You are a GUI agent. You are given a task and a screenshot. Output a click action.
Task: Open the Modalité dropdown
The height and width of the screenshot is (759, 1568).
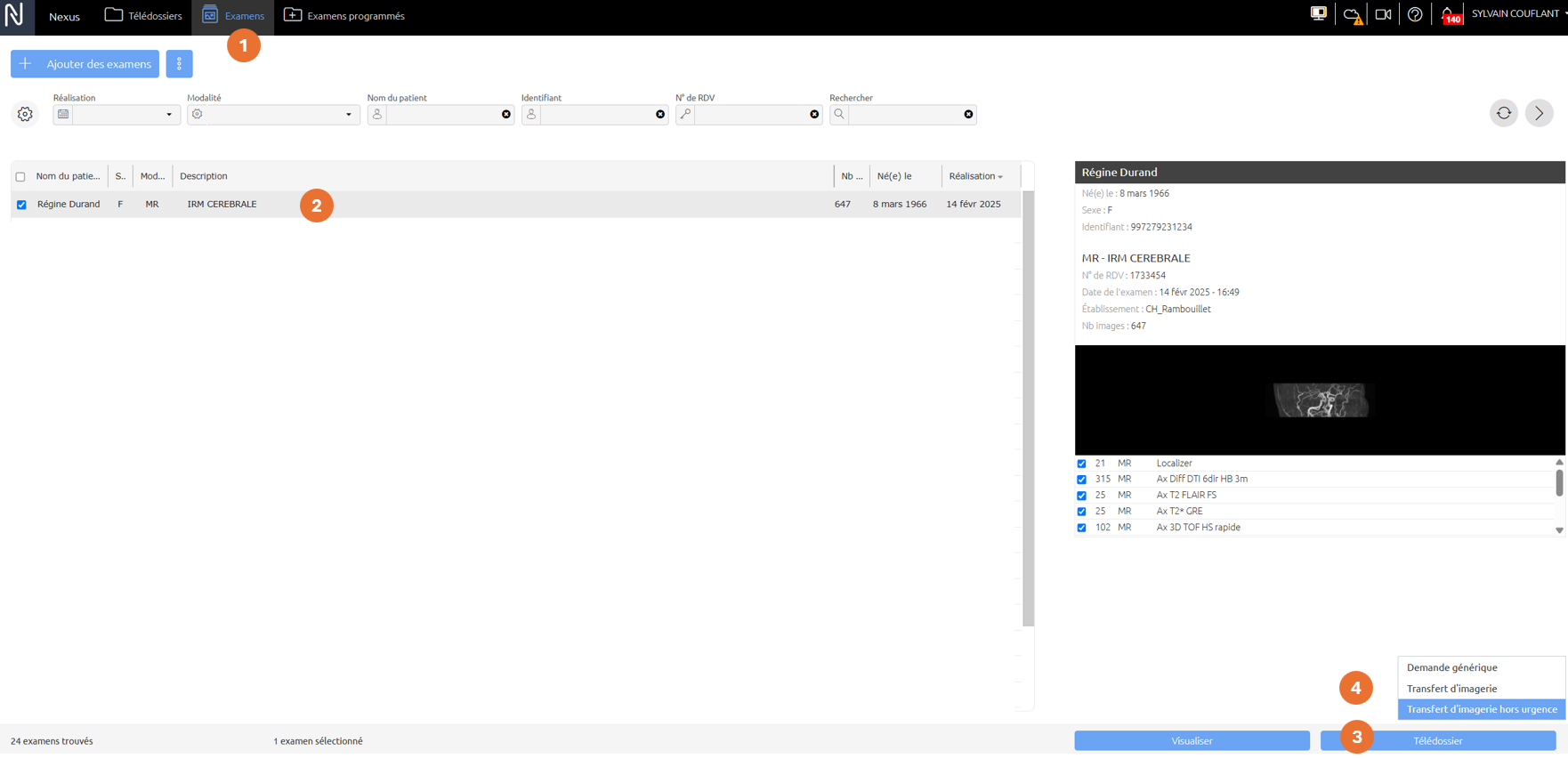[x=349, y=115]
